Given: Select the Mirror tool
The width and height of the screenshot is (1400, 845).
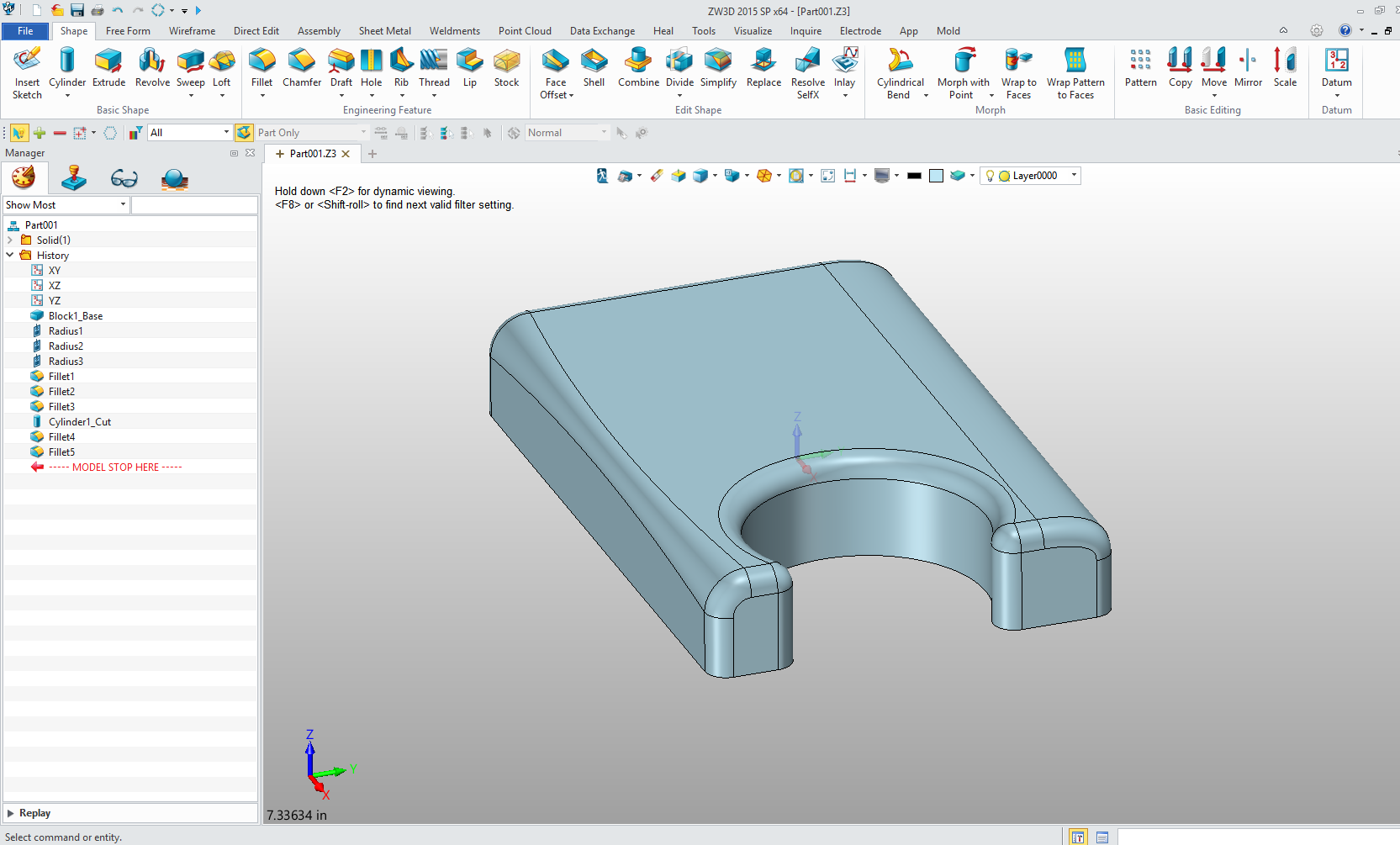Looking at the screenshot, I should pos(1248,67).
